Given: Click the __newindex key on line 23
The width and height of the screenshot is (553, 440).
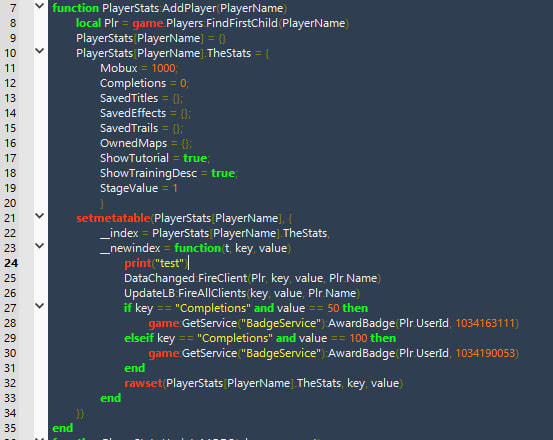Looking at the screenshot, I should point(130,248).
